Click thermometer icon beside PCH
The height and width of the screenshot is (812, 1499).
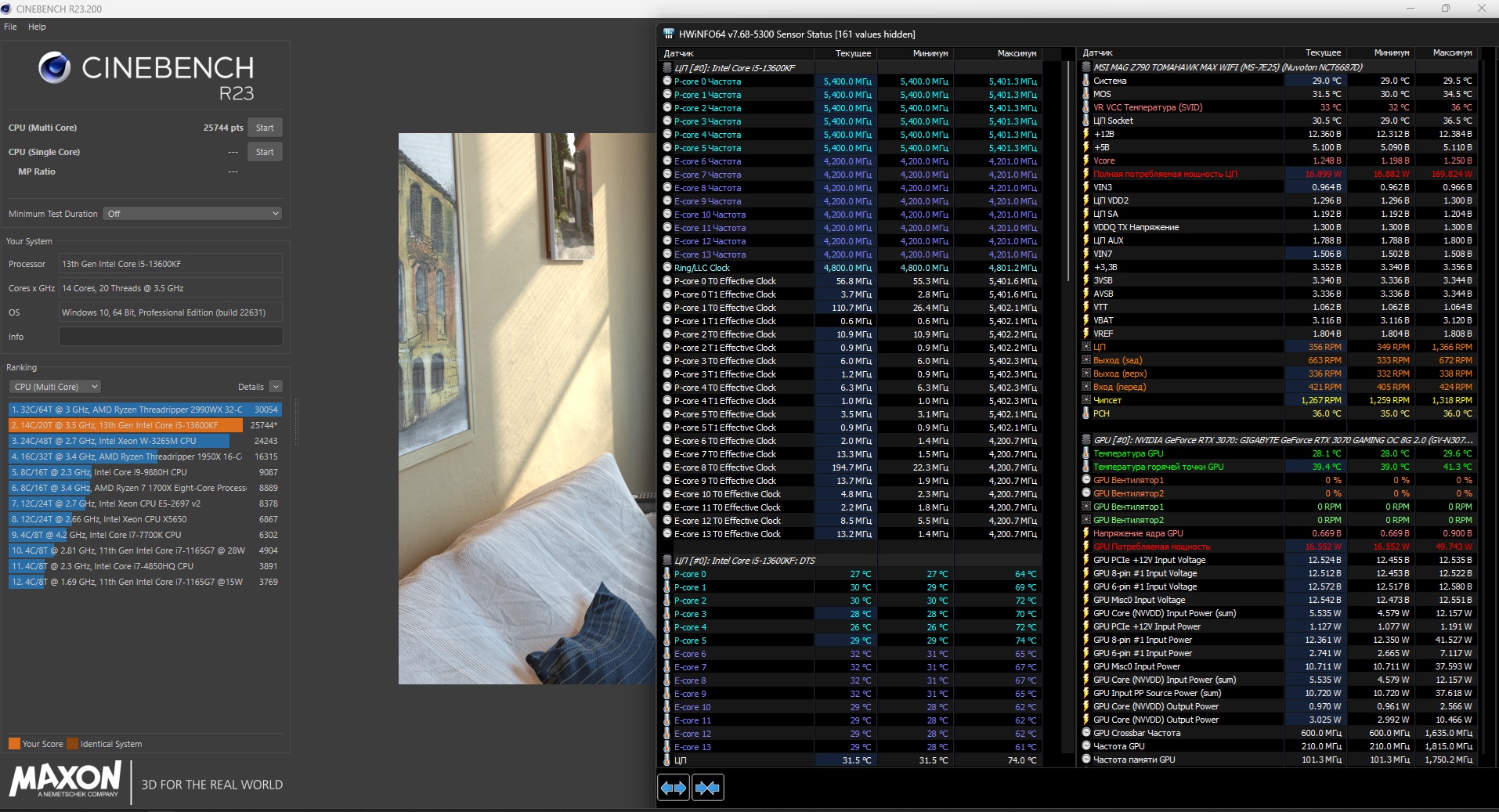click(x=1086, y=413)
